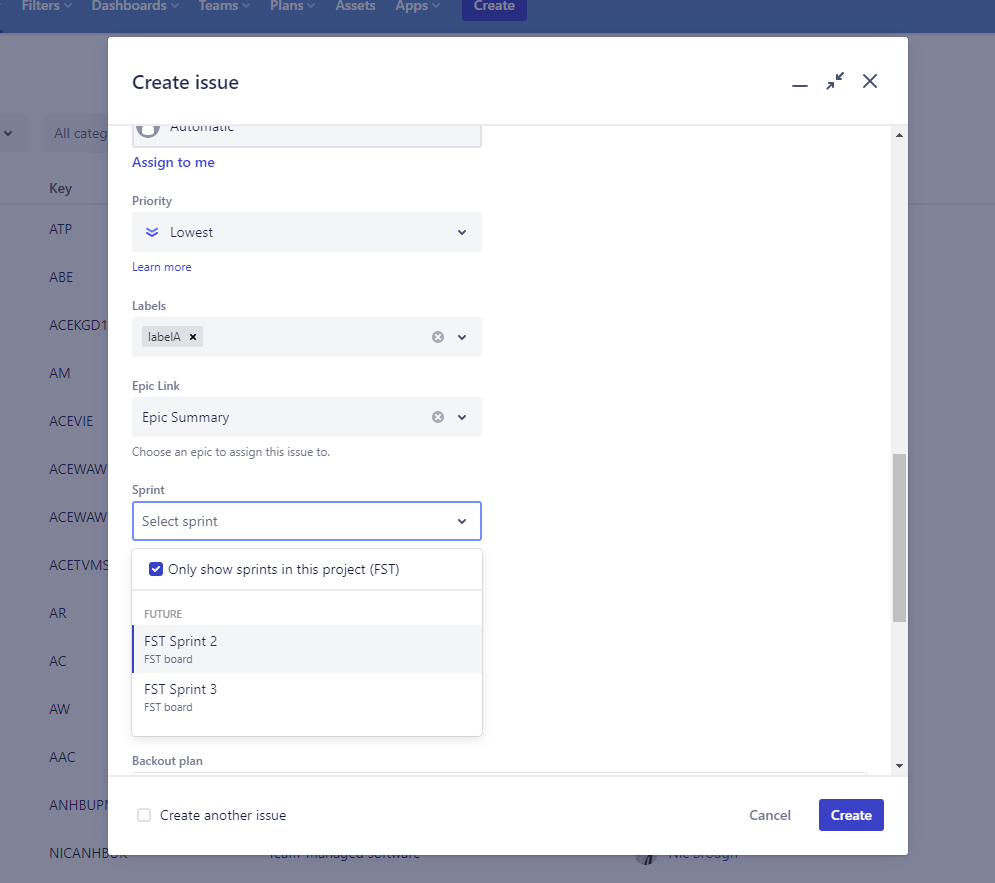Open the Plans menu
Screen dimensions: 995x883
click(x=293, y=6)
